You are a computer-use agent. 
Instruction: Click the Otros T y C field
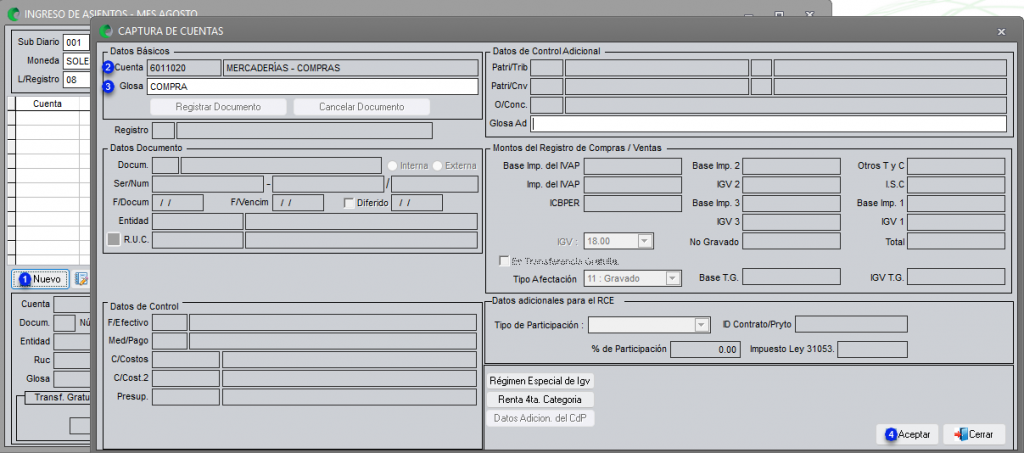[x=956, y=166]
